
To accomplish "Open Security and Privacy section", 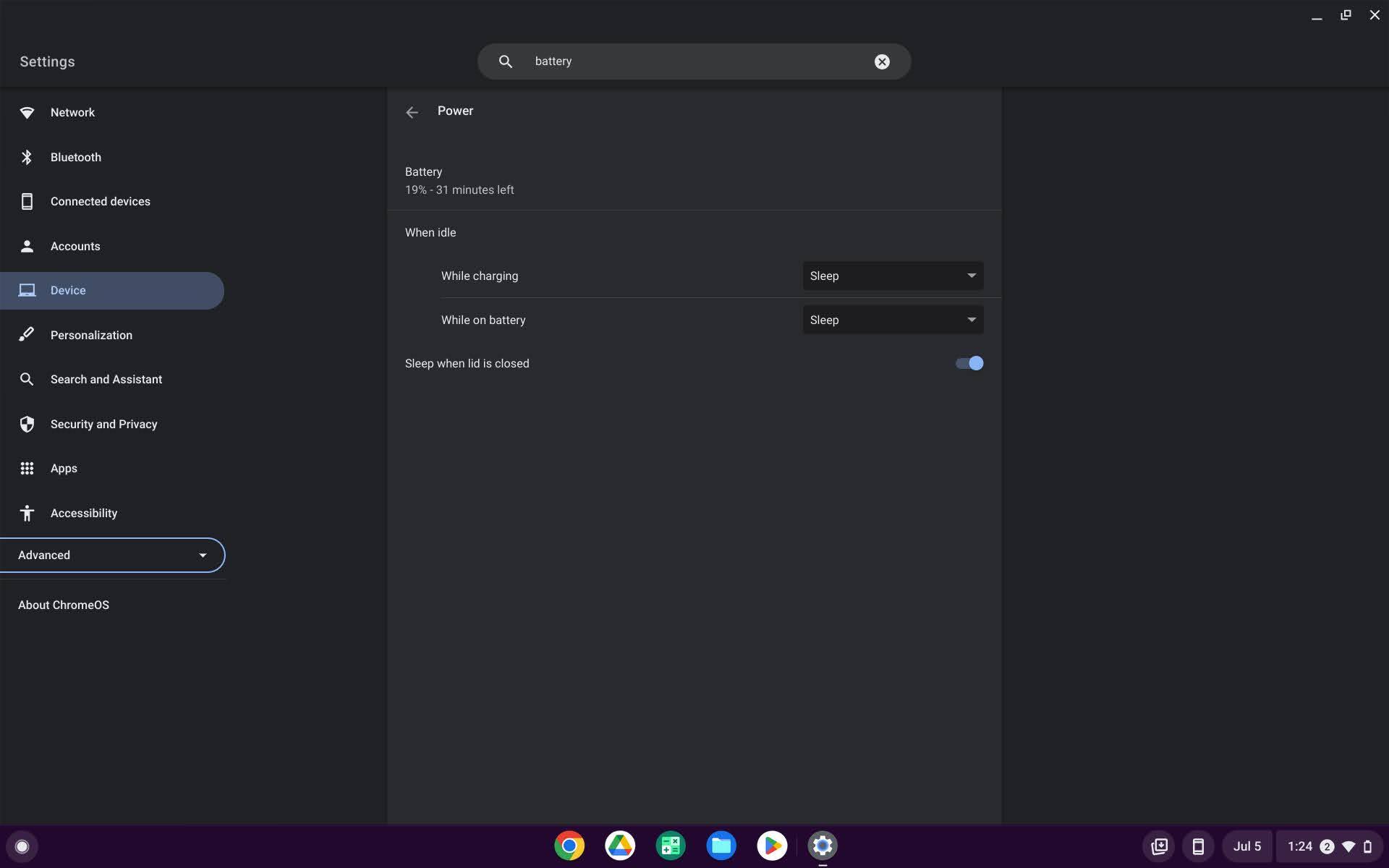I will (x=103, y=424).
